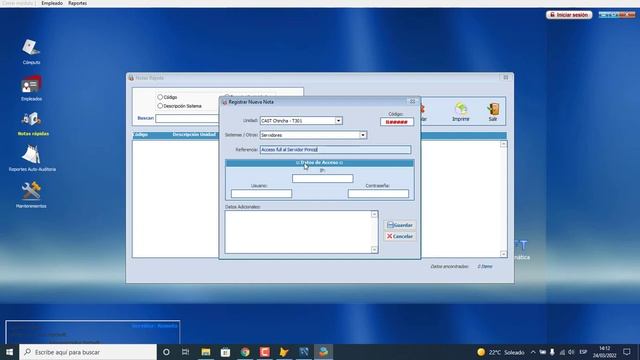Viewport: 640px width, 360px height.
Task: Click the Referencia text field
Action: coord(336,150)
